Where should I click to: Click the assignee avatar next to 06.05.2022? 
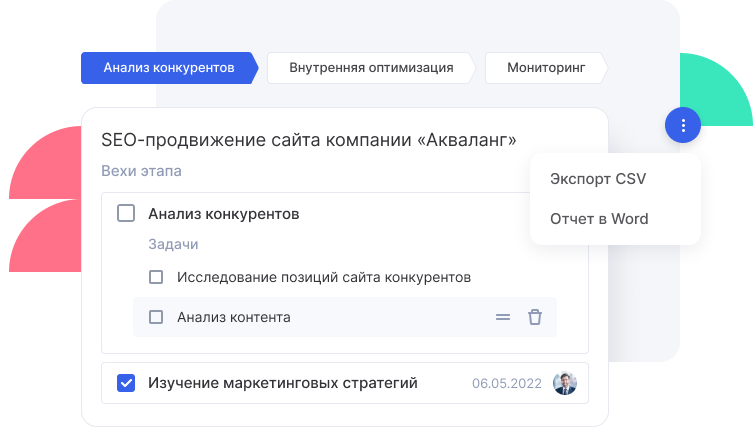click(x=565, y=383)
